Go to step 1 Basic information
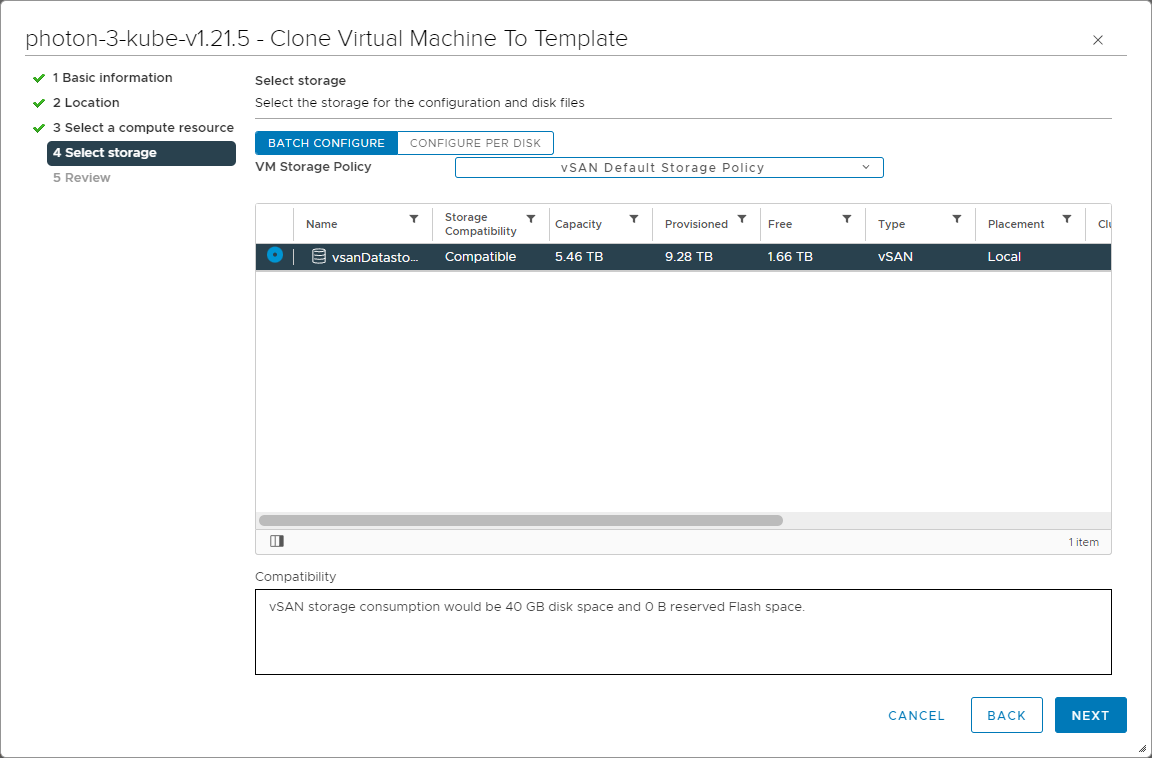The image size is (1152, 758). pos(112,78)
